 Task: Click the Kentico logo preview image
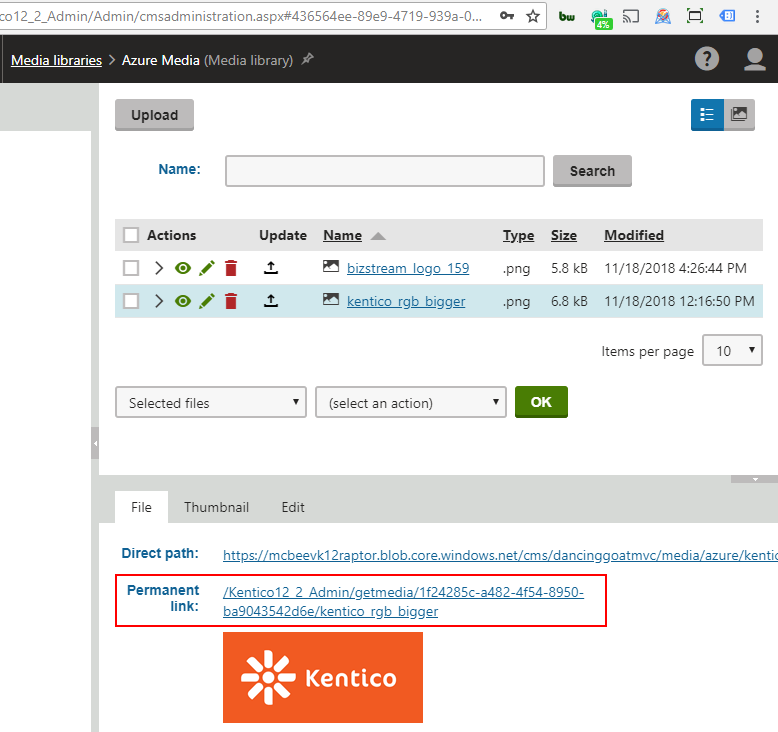click(x=323, y=677)
